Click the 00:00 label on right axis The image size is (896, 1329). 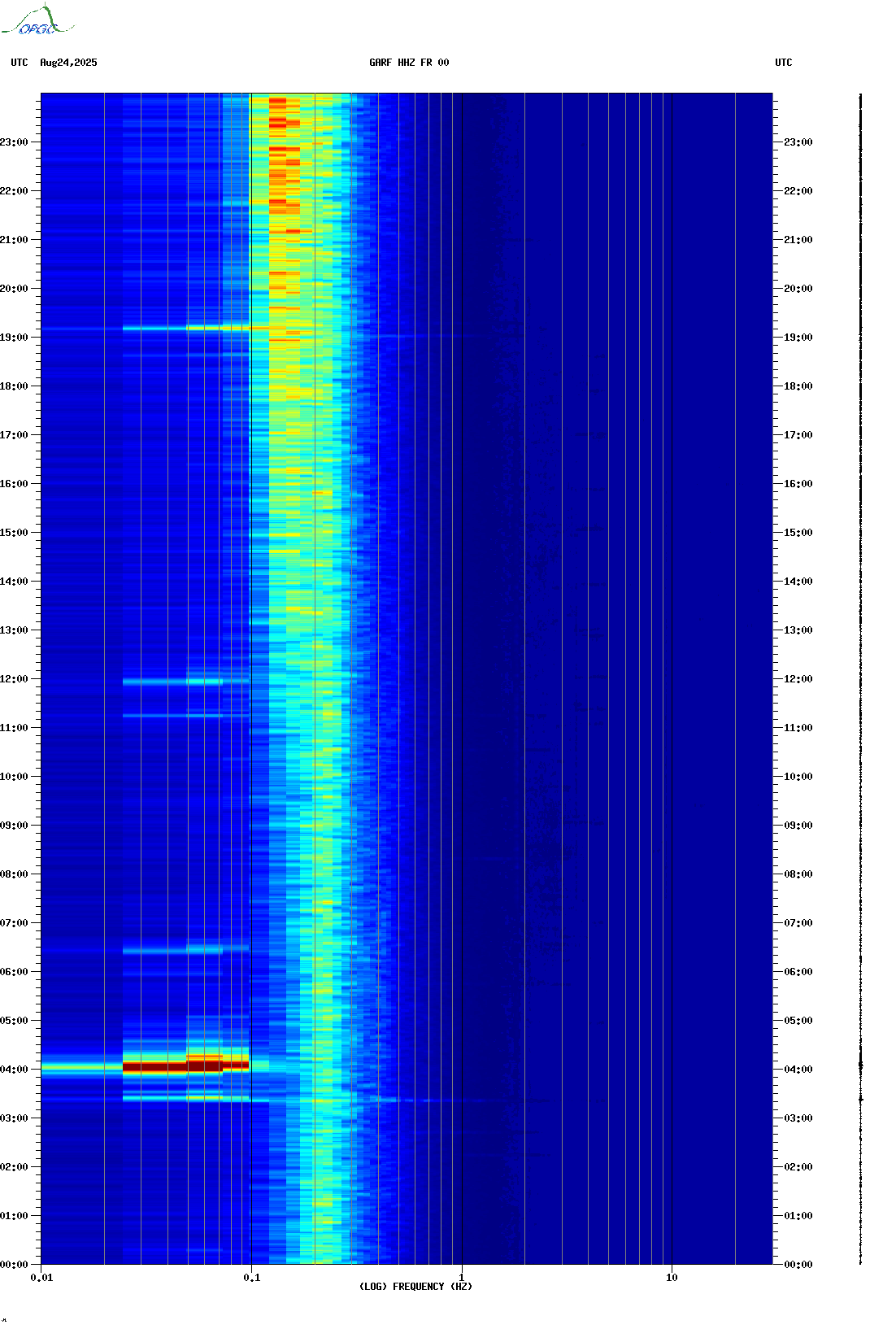tap(798, 1265)
